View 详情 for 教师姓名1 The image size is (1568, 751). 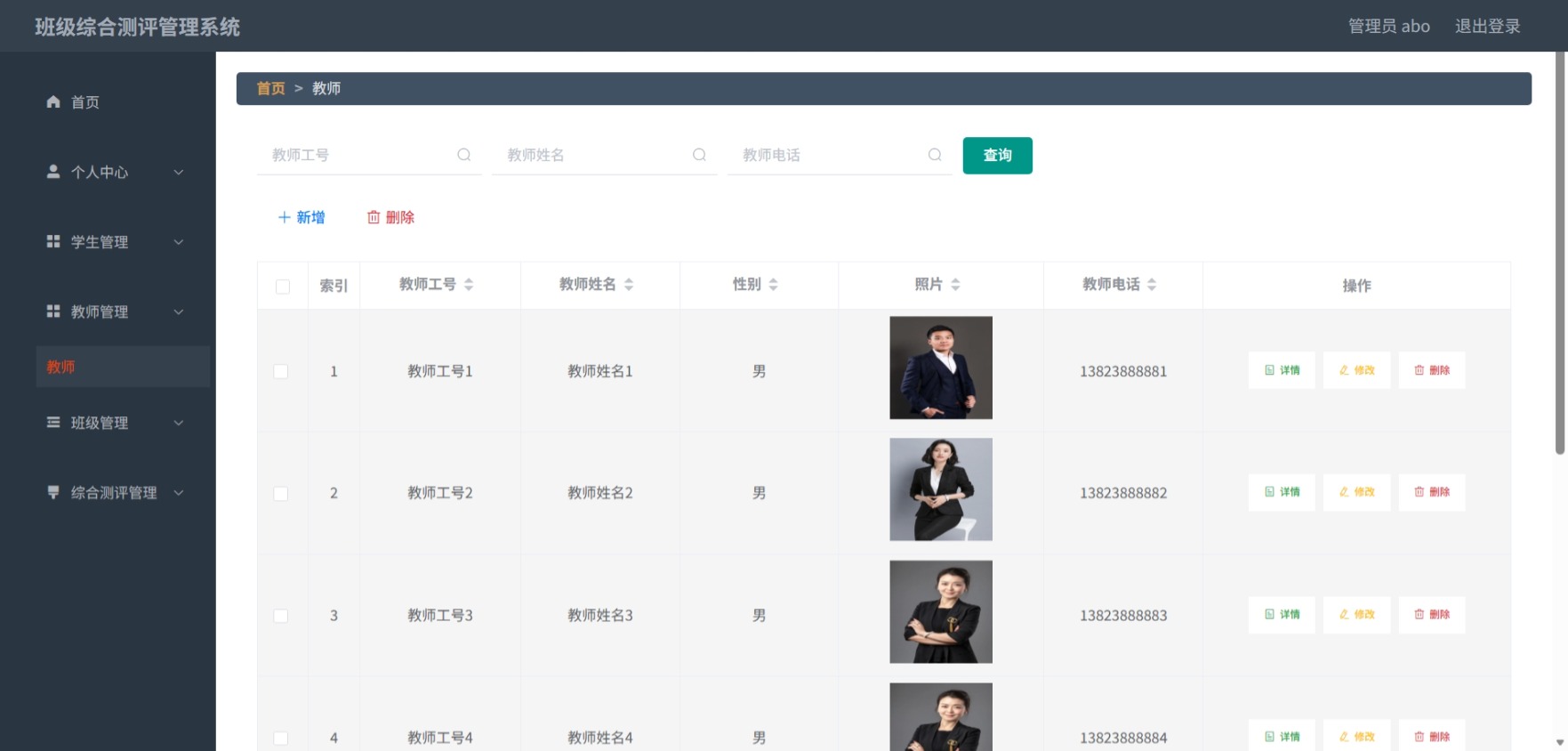[1282, 370]
